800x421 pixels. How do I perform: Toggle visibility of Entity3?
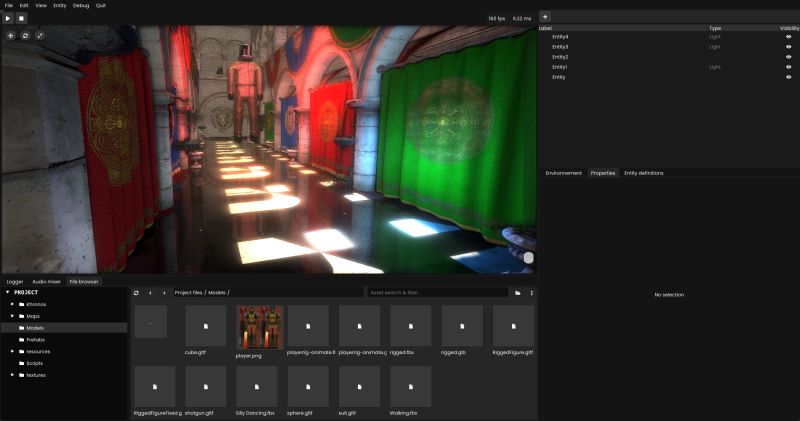click(788, 47)
